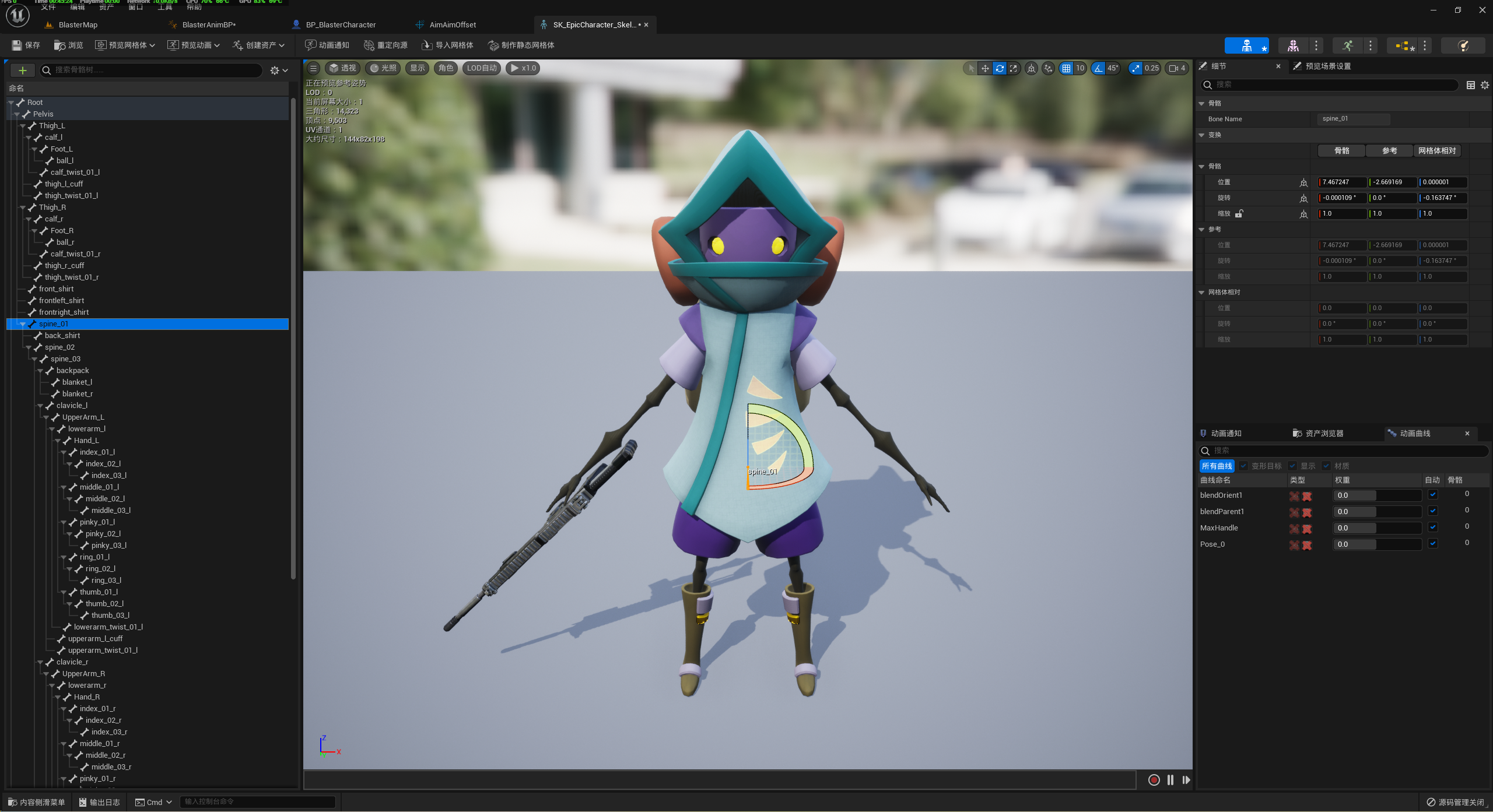Screen dimensions: 1493x812
Task: Activate the Scale gizmo tool
Action: click(x=1014, y=68)
